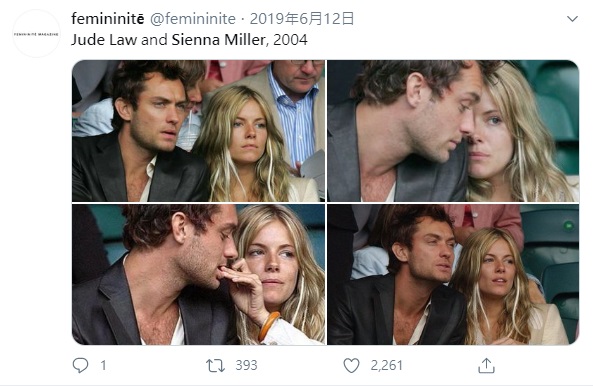Expand the tweet options chevron

[573, 19]
